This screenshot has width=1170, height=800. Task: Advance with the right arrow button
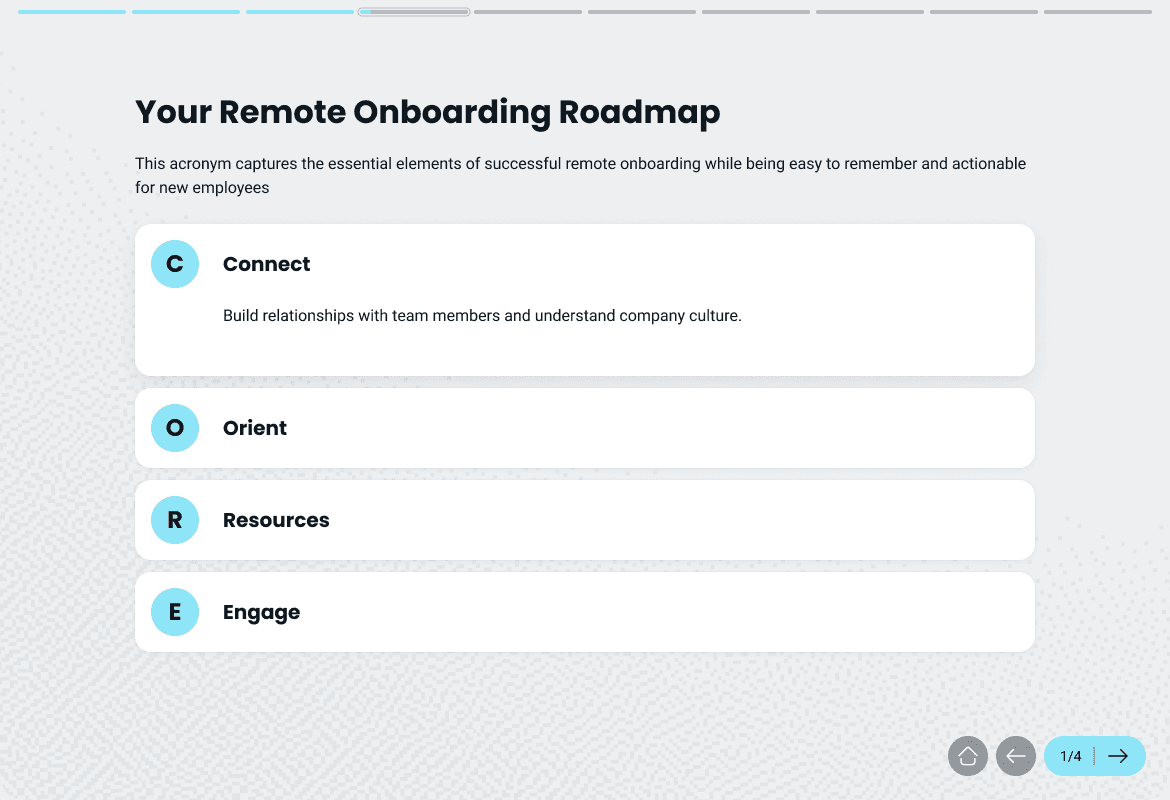(1118, 756)
